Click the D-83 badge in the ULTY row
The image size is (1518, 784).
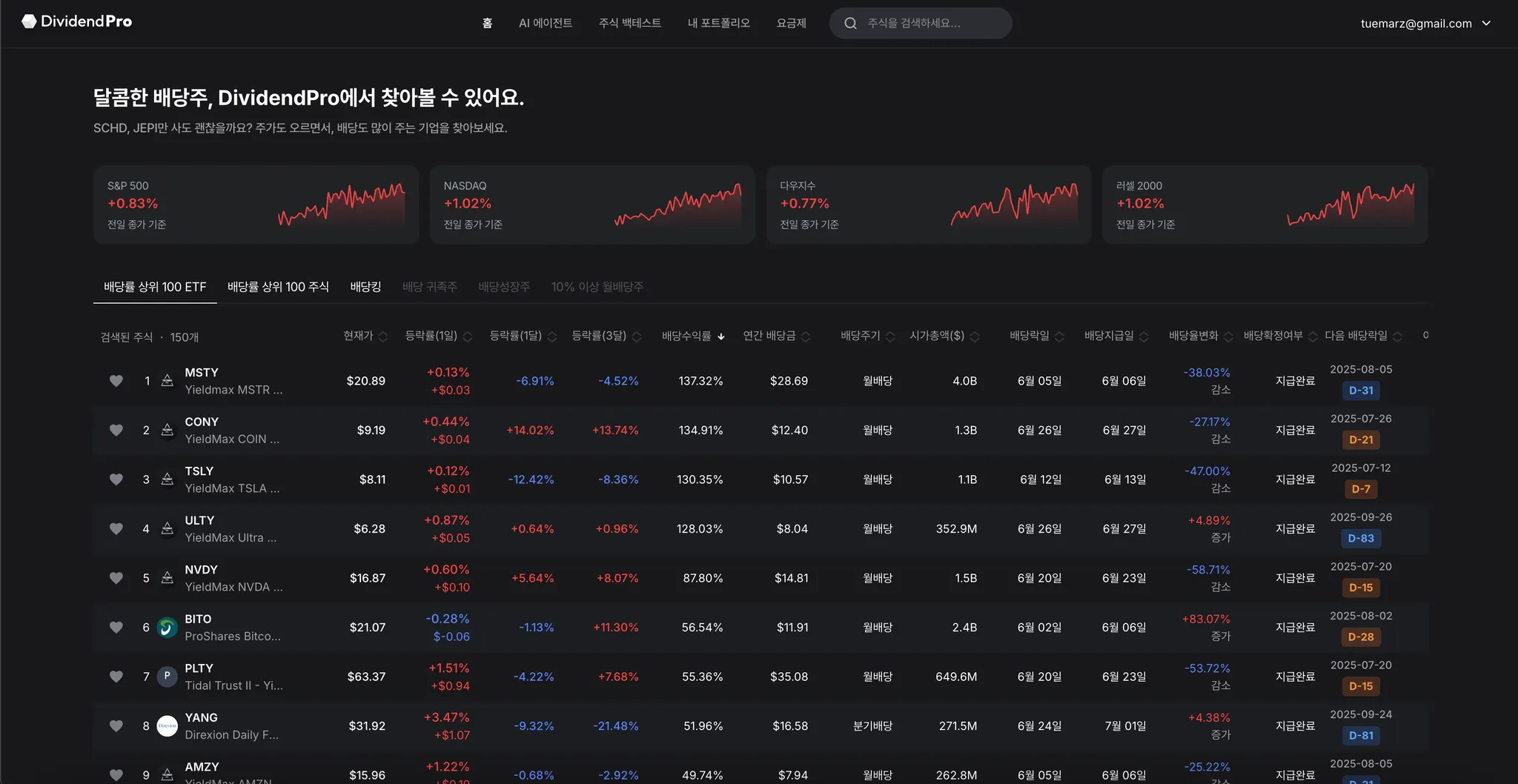pyautogui.click(x=1361, y=539)
